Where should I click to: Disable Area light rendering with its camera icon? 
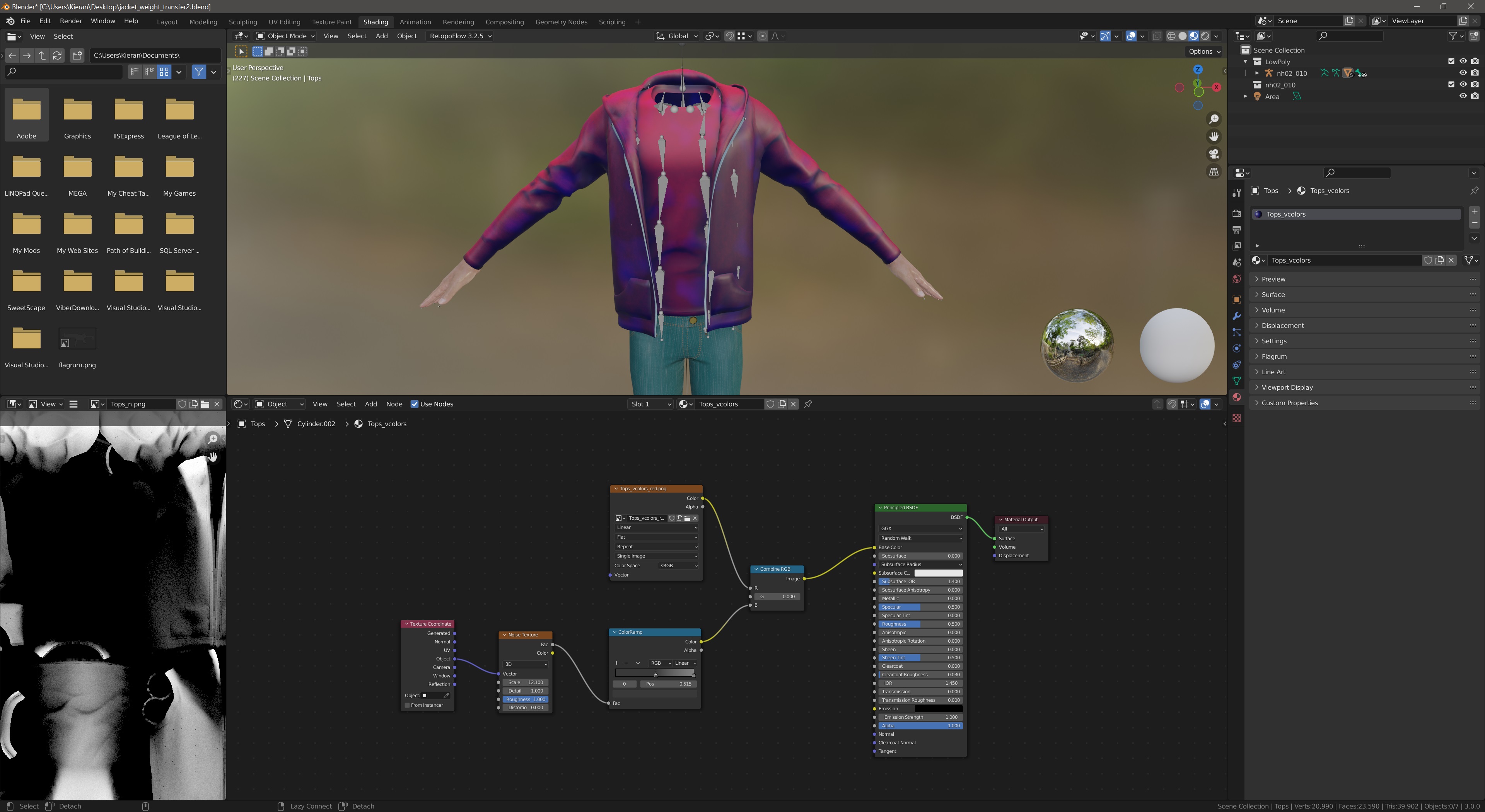tap(1475, 96)
